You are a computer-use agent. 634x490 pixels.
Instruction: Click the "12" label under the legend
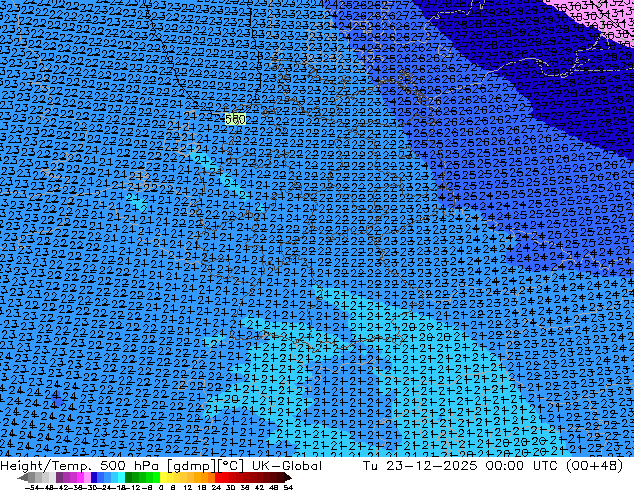tap(187, 488)
